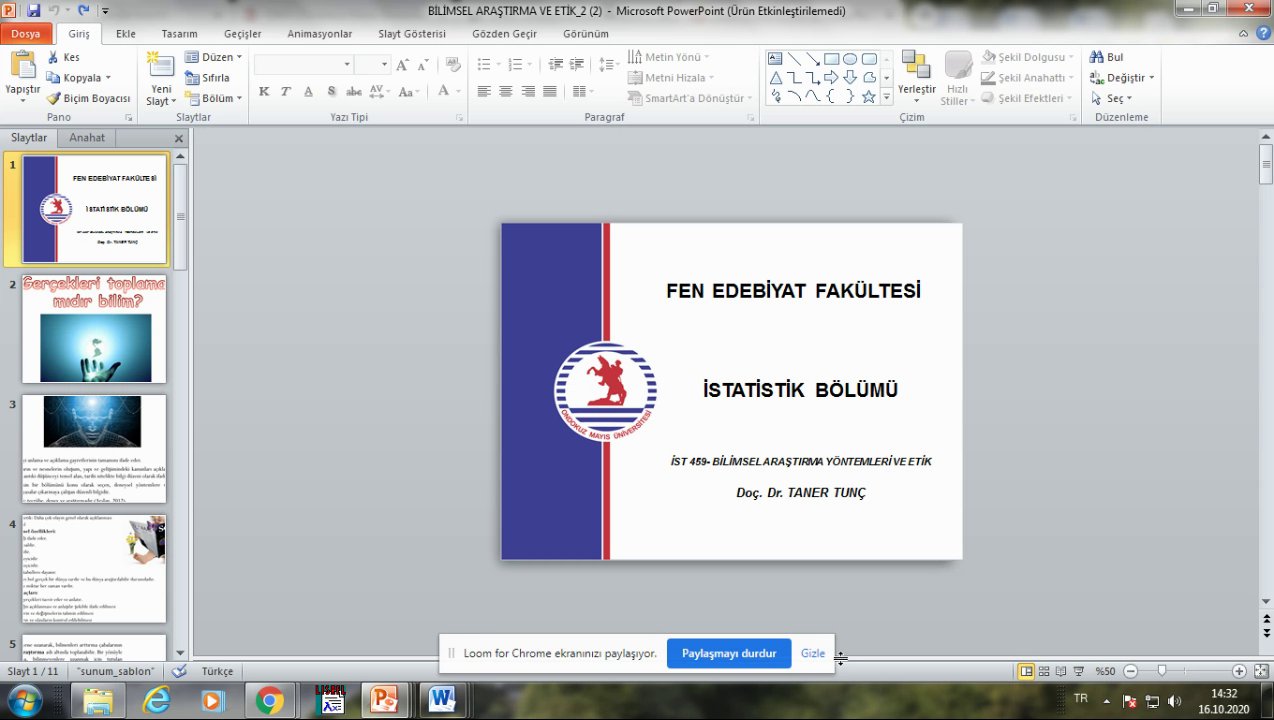Open Google Chrome from the taskbar
The height and width of the screenshot is (720, 1274).
coord(270,701)
